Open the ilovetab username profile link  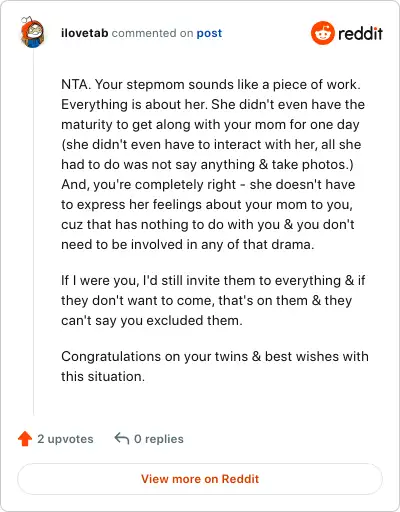[x=85, y=33]
